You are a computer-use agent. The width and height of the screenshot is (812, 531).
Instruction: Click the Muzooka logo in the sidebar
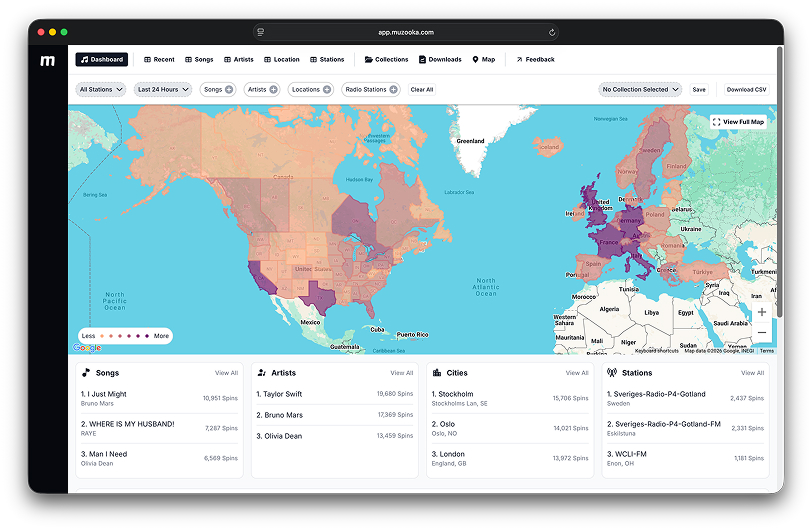coord(48,61)
